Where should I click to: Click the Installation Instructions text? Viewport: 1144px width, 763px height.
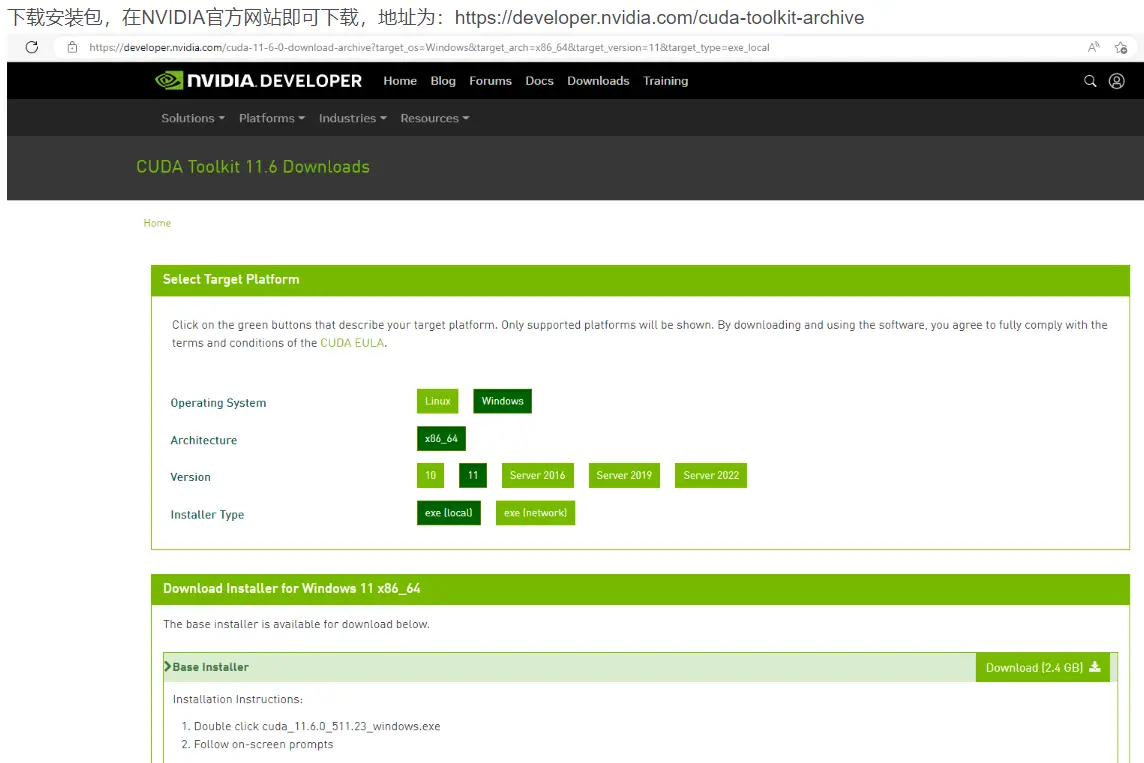pyautogui.click(x=237, y=700)
